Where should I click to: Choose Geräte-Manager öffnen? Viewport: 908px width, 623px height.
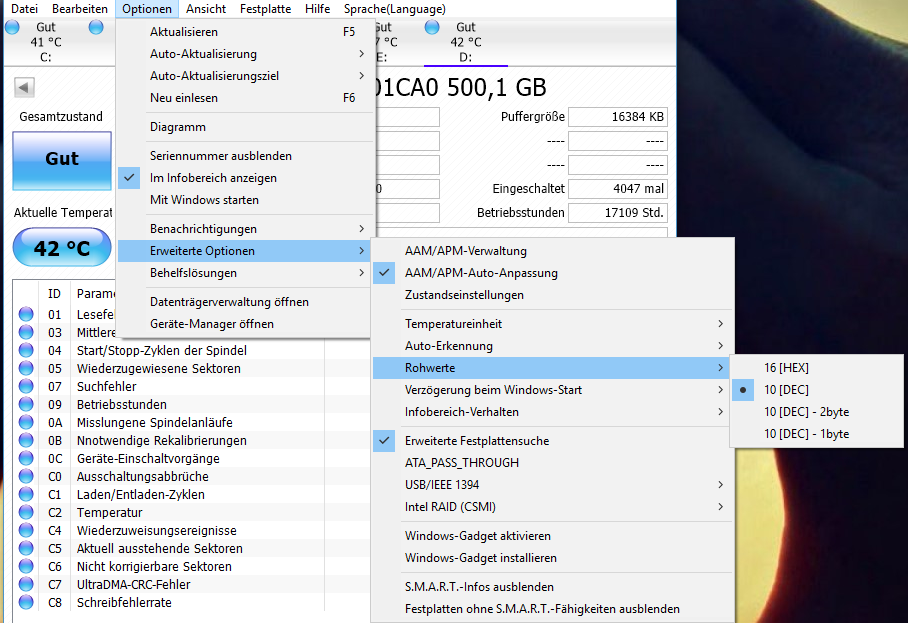(x=244, y=324)
